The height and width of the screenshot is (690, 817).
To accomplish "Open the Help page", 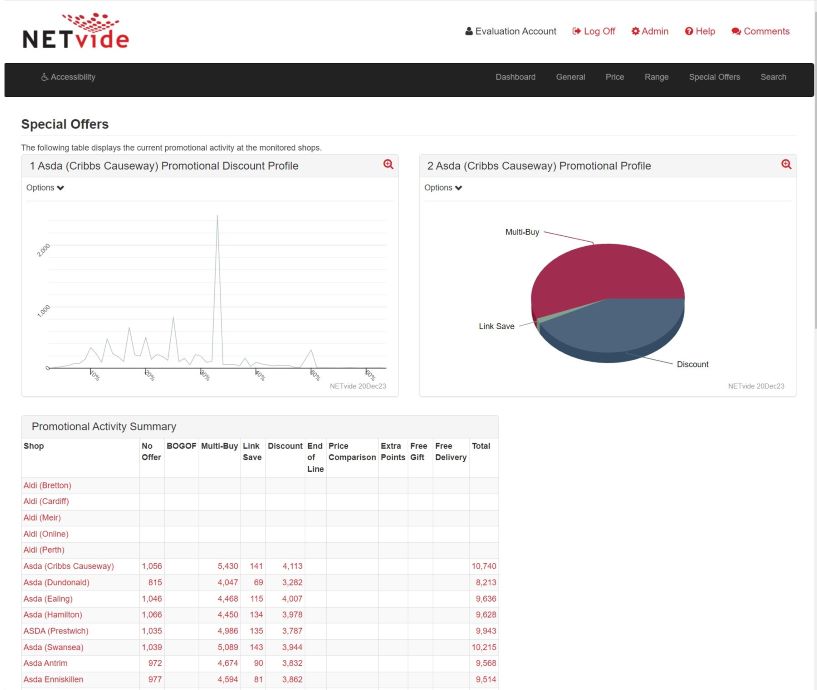I will [700, 31].
